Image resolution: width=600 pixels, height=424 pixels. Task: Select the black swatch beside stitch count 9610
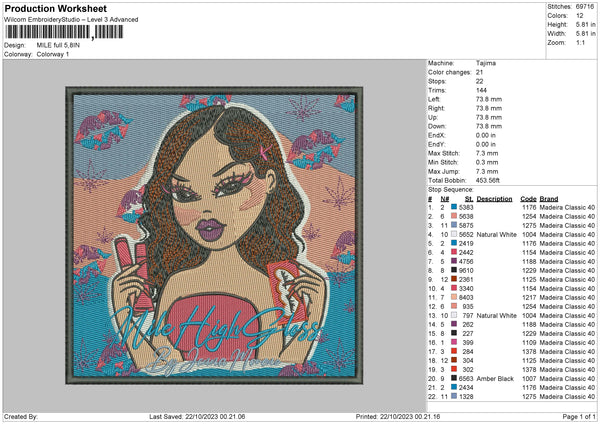[x=454, y=270]
